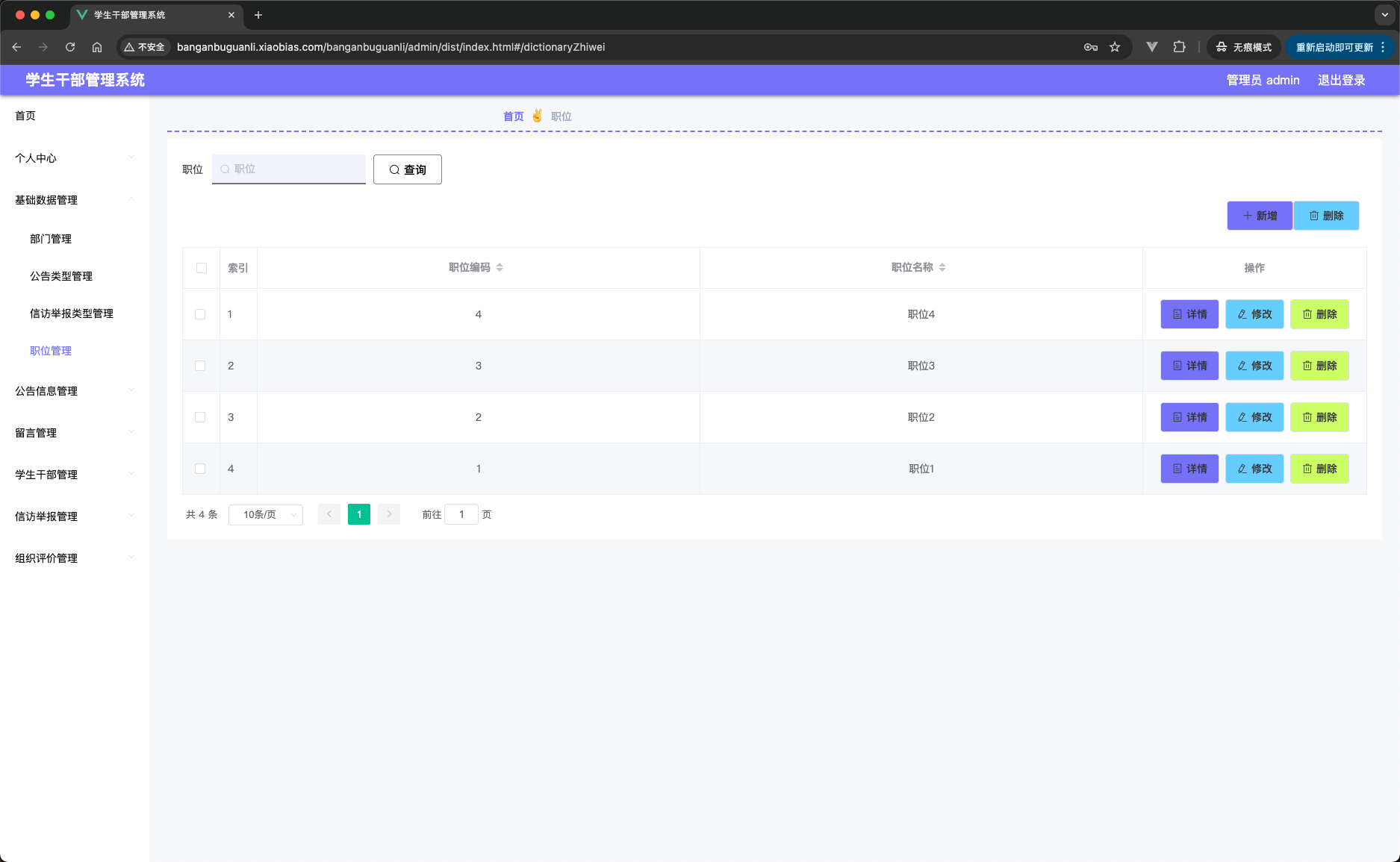The width and height of the screenshot is (1400, 862).
Task: View 详情 for 职位4 row
Action: click(1189, 314)
